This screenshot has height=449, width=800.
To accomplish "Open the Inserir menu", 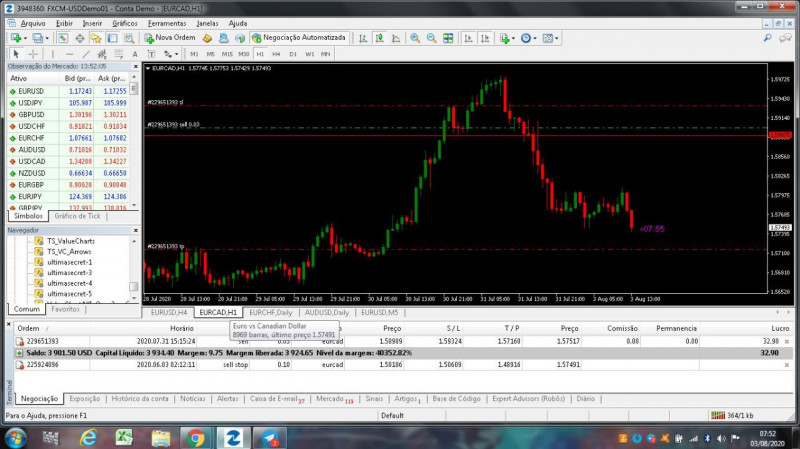I will (x=92, y=22).
